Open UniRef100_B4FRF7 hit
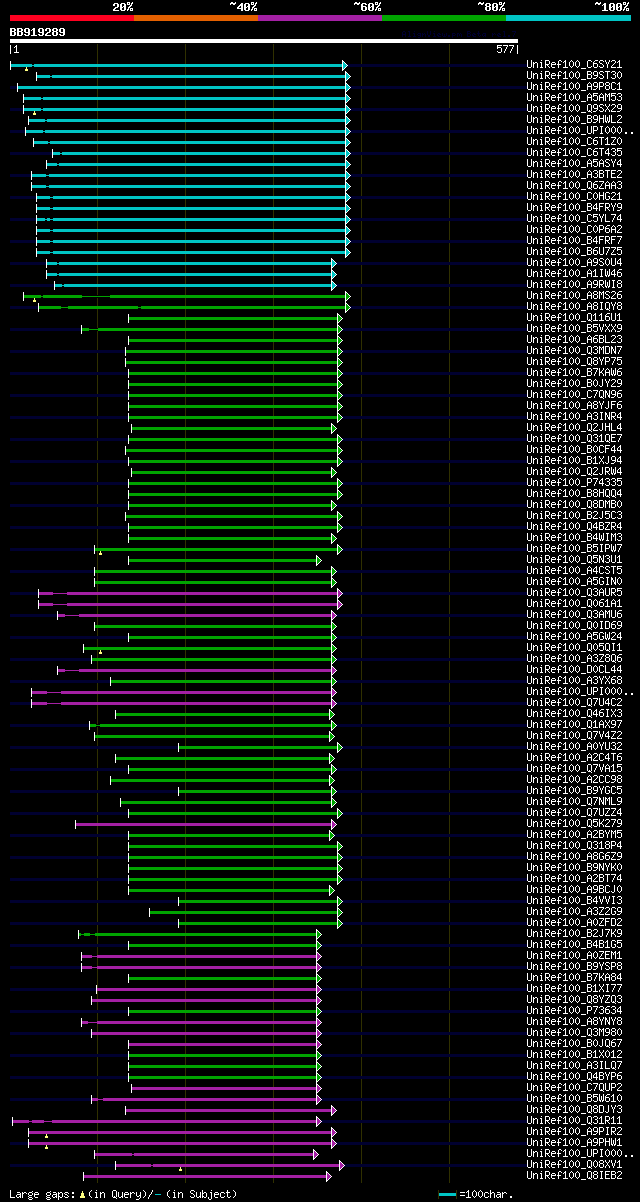The width and height of the screenshot is (640, 1202). 576,240
